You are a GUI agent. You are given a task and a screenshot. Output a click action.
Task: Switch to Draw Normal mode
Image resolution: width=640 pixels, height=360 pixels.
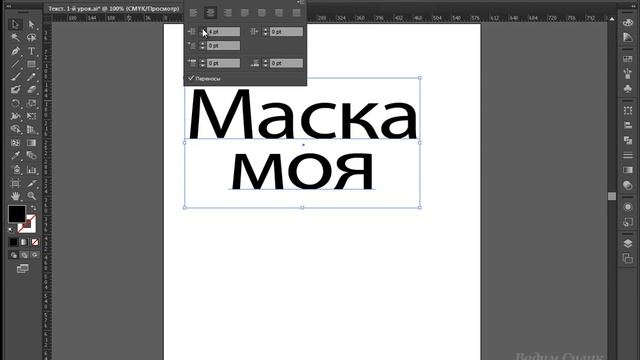13,255
